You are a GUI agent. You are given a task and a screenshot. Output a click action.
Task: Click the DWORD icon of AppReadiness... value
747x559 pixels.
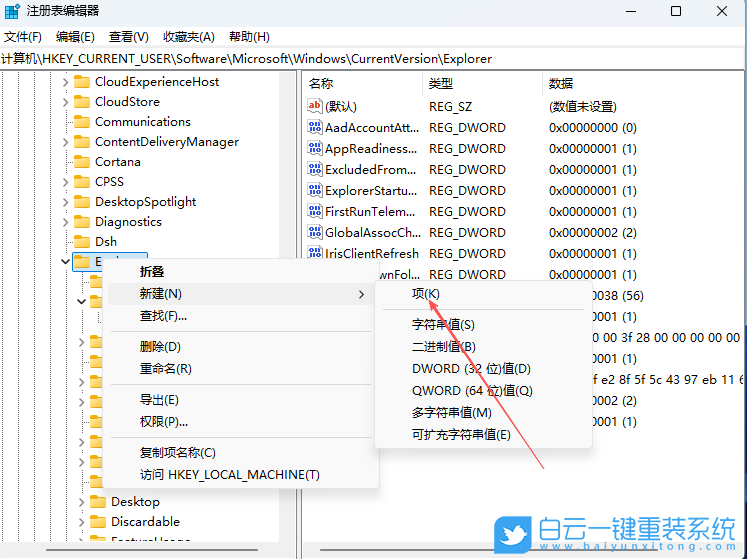tap(314, 148)
